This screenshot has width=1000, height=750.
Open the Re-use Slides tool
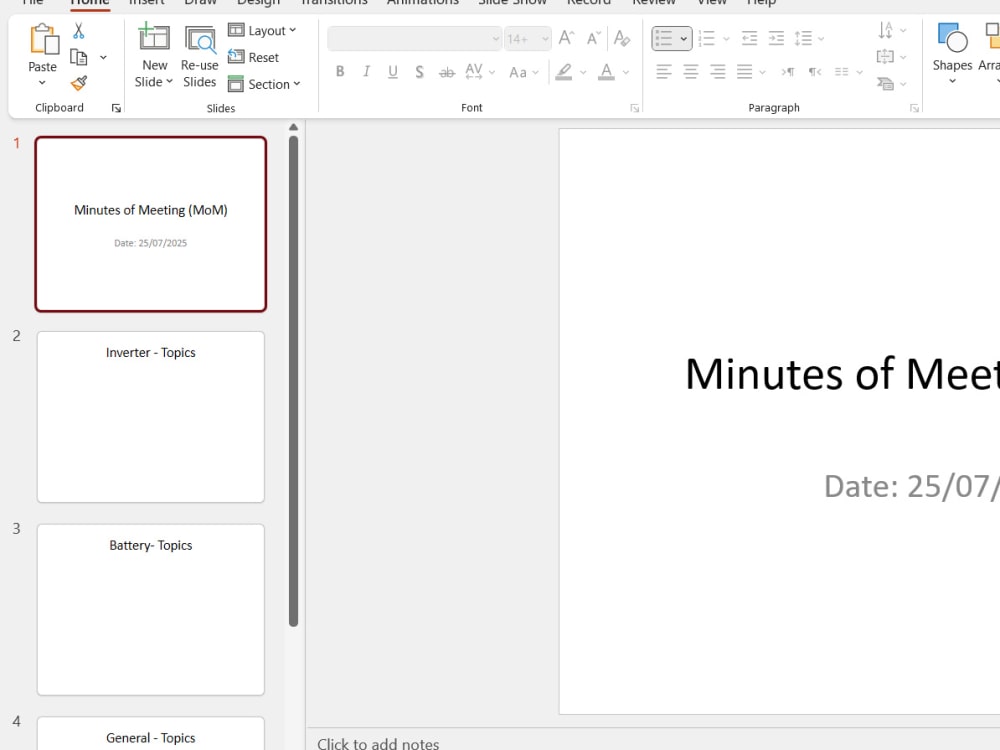tap(200, 56)
